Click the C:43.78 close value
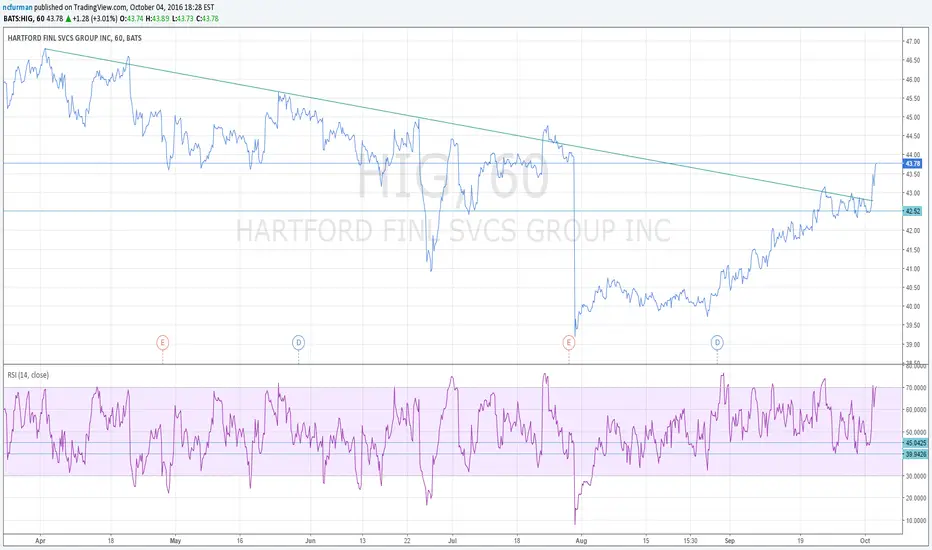The image size is (932, 550). tap(209, 18)
